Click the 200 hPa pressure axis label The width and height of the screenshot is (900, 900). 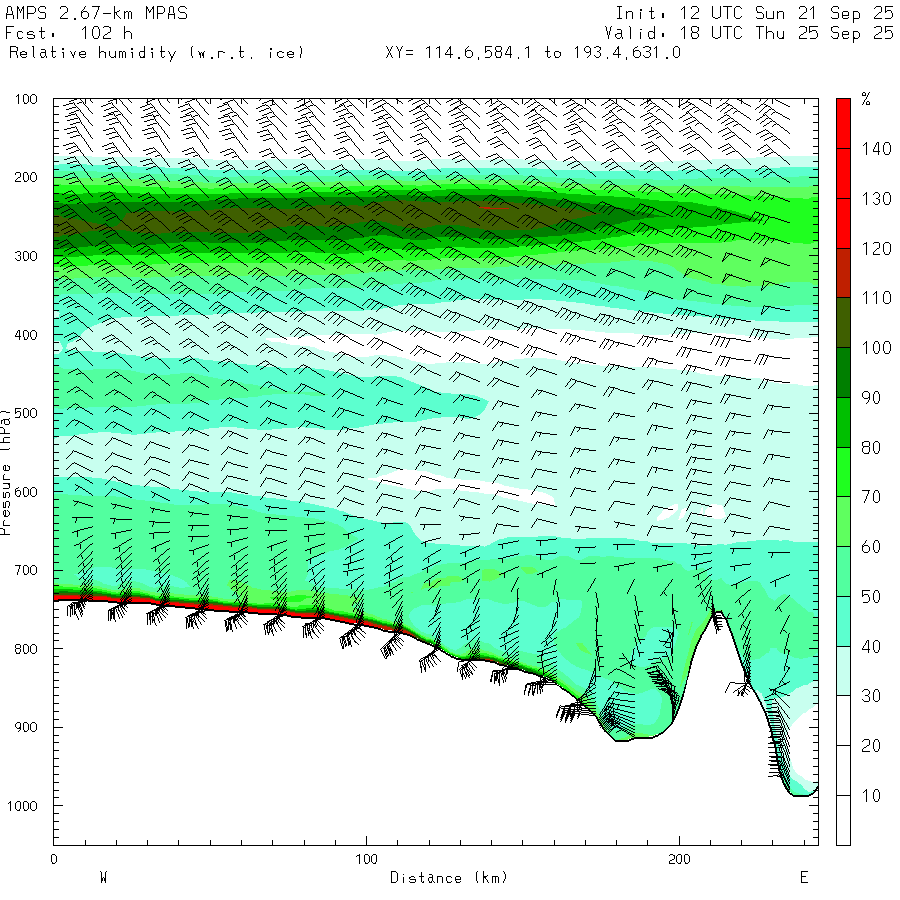coord(26,177)
